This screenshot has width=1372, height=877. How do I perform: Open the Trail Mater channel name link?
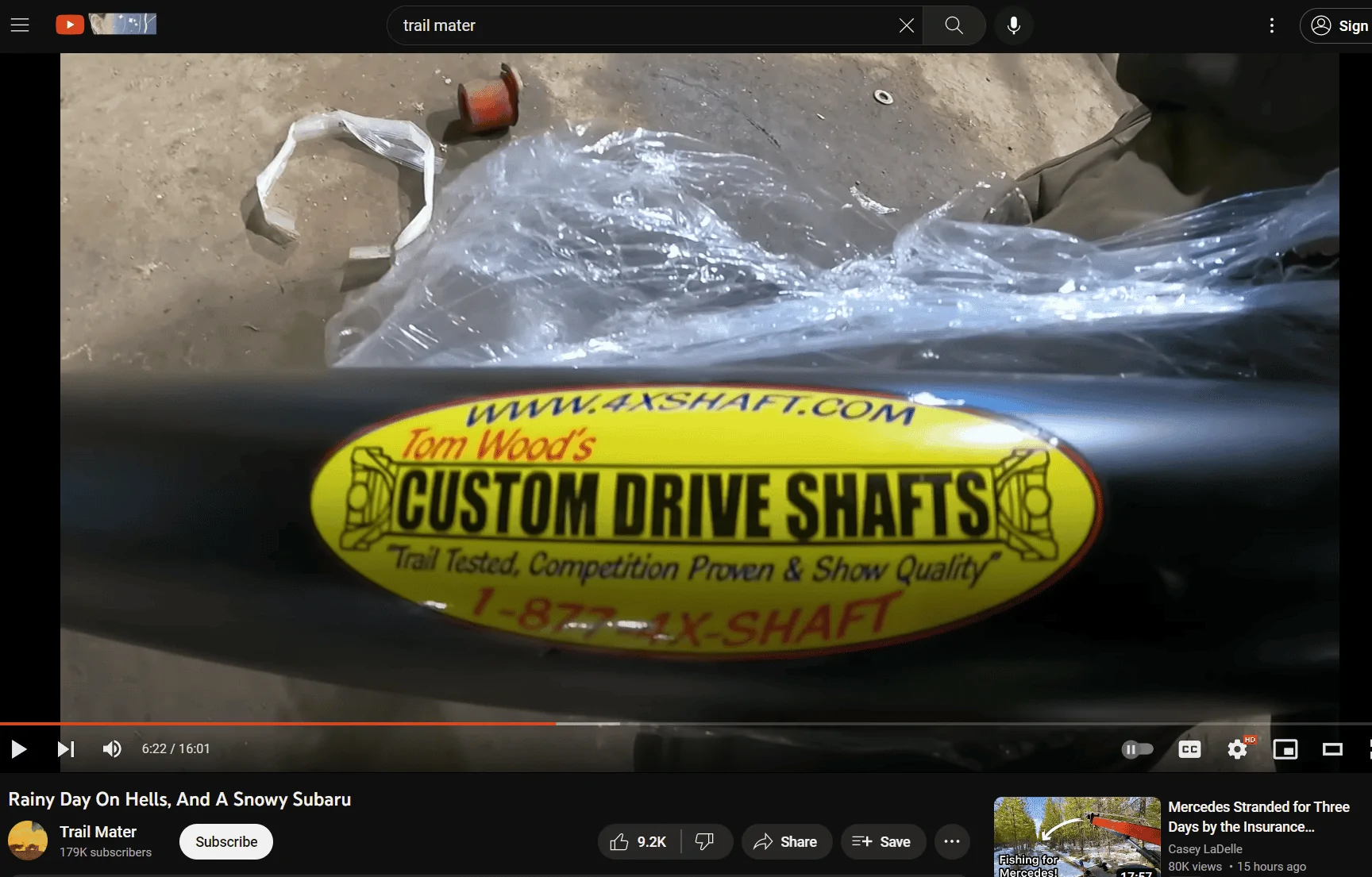click(98, 832)
